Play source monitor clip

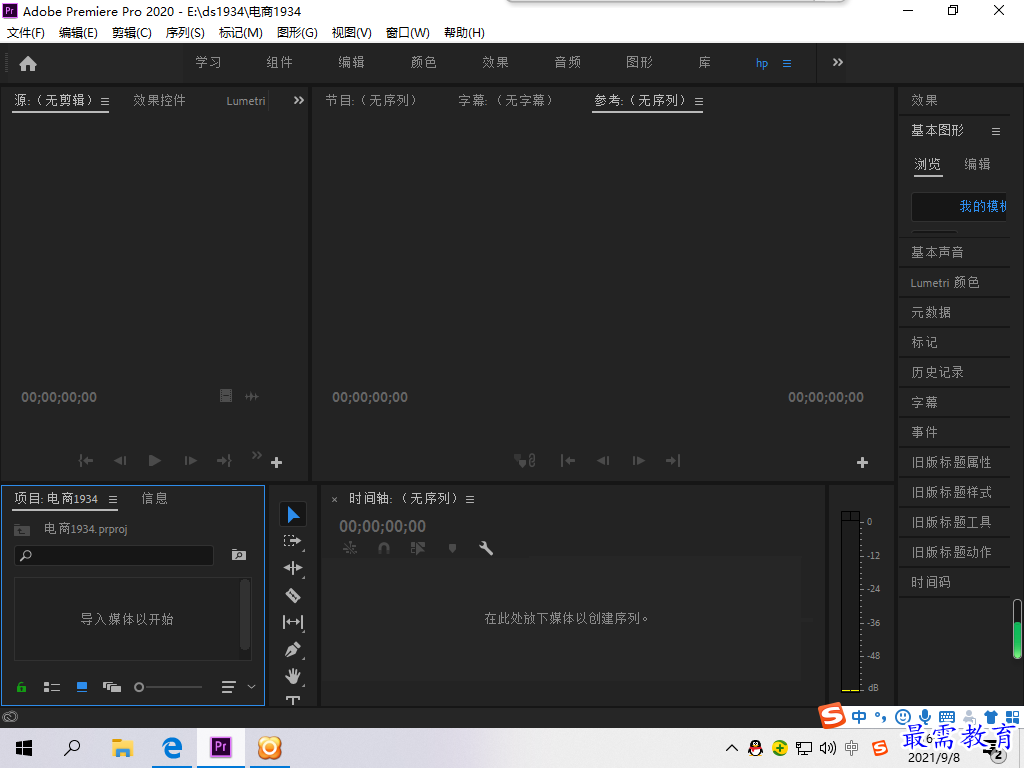(x=155, y=461)
